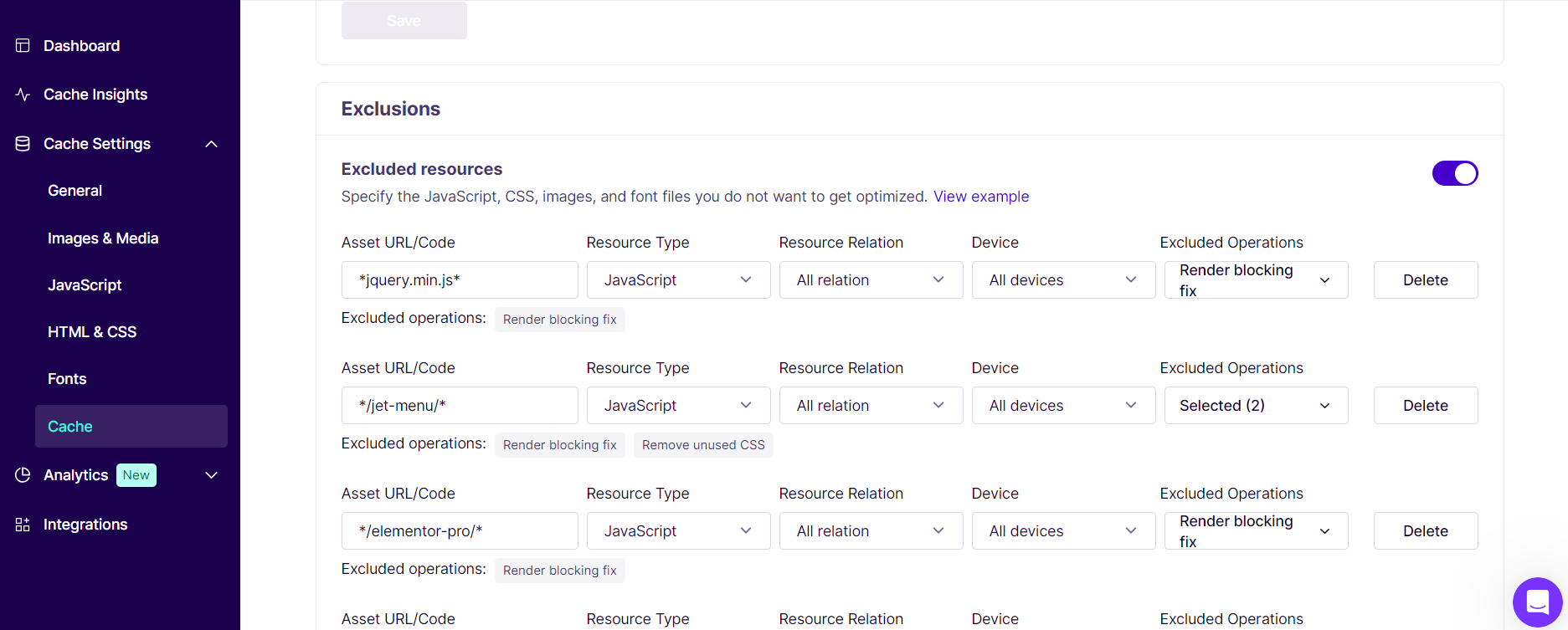This screenshot has height=630, width=1568.
Task: Open Resource Relation dropdown for elementor-pro
Action: 871,531
